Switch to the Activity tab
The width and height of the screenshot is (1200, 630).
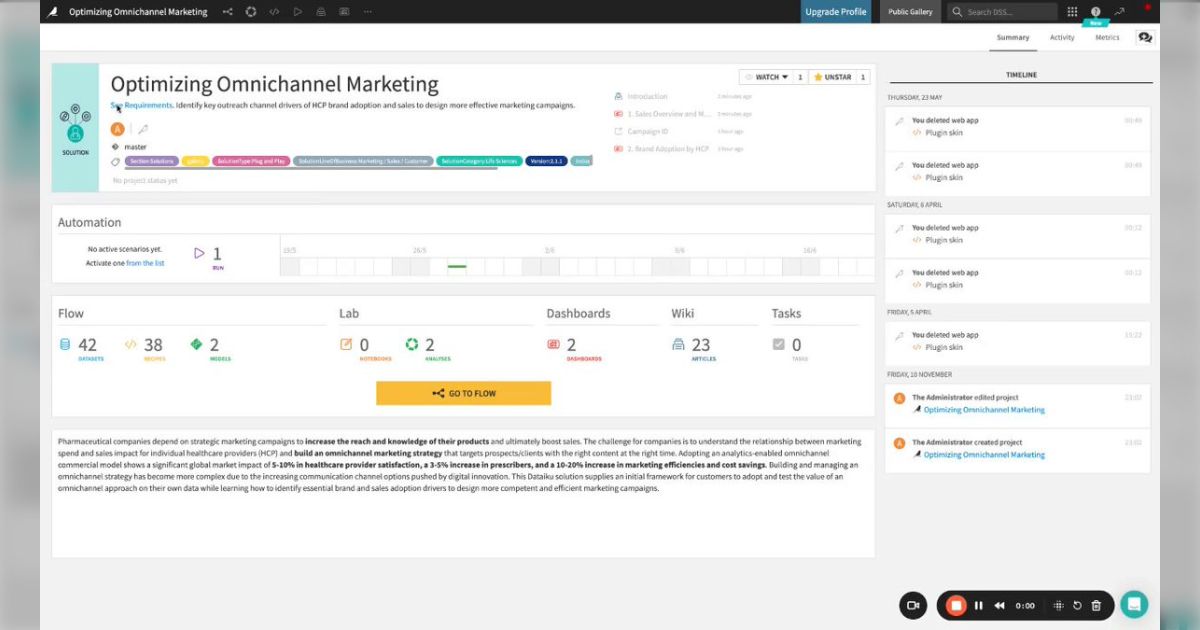(x=1062, y=38)
